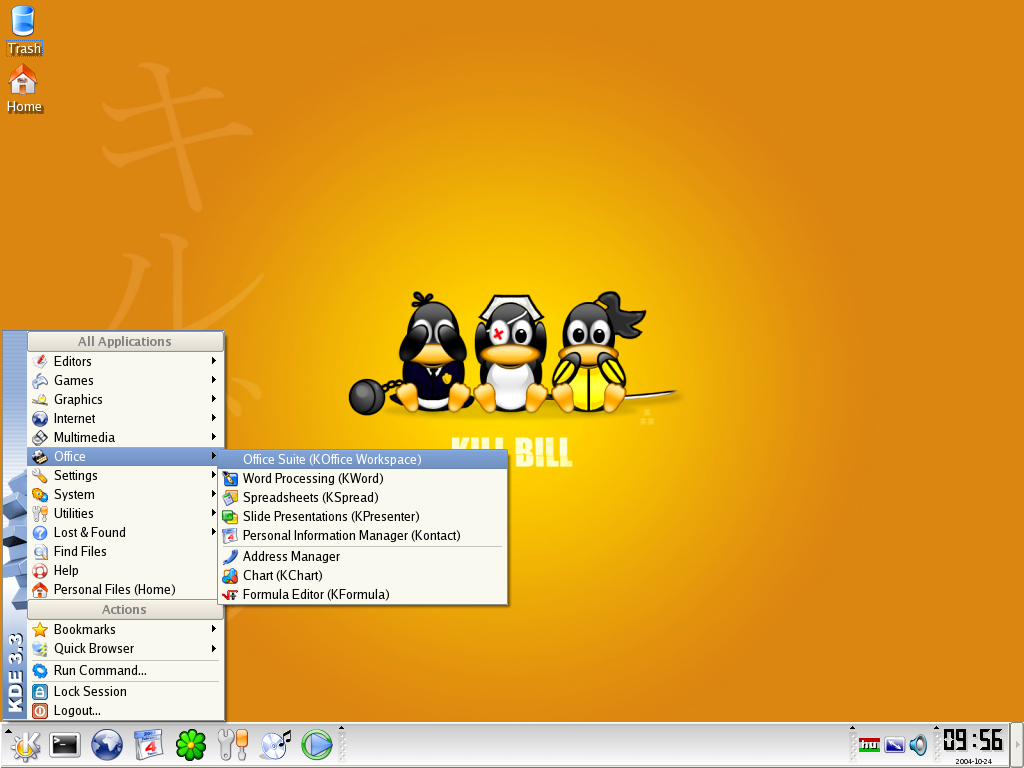Viewport: 1024px width, 768px height.
Task: Click the Lock Session padlock icon
Action: 40,692
